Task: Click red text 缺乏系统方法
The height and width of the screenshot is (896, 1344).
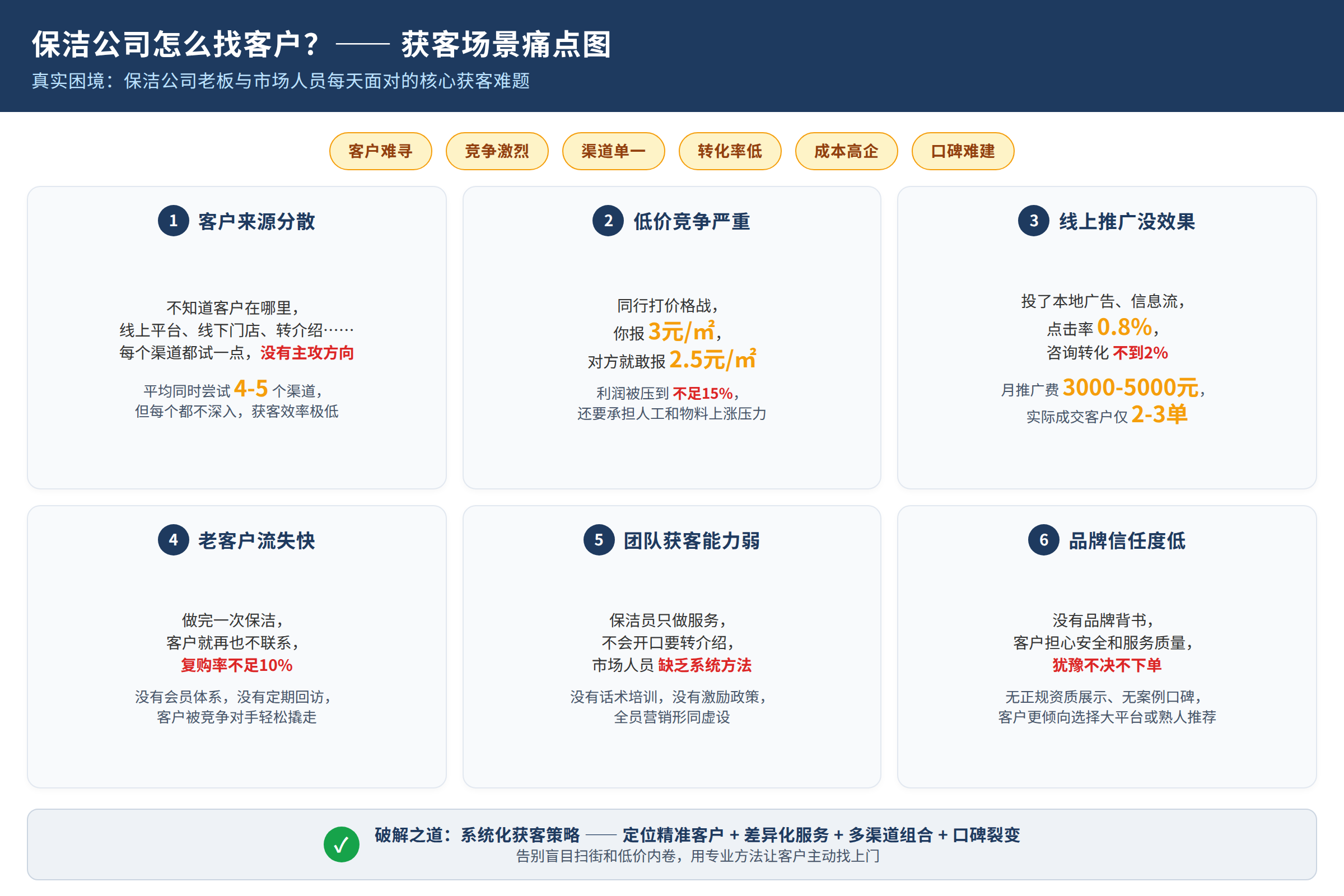Action: pyautogui.click(x=704, y=665)
